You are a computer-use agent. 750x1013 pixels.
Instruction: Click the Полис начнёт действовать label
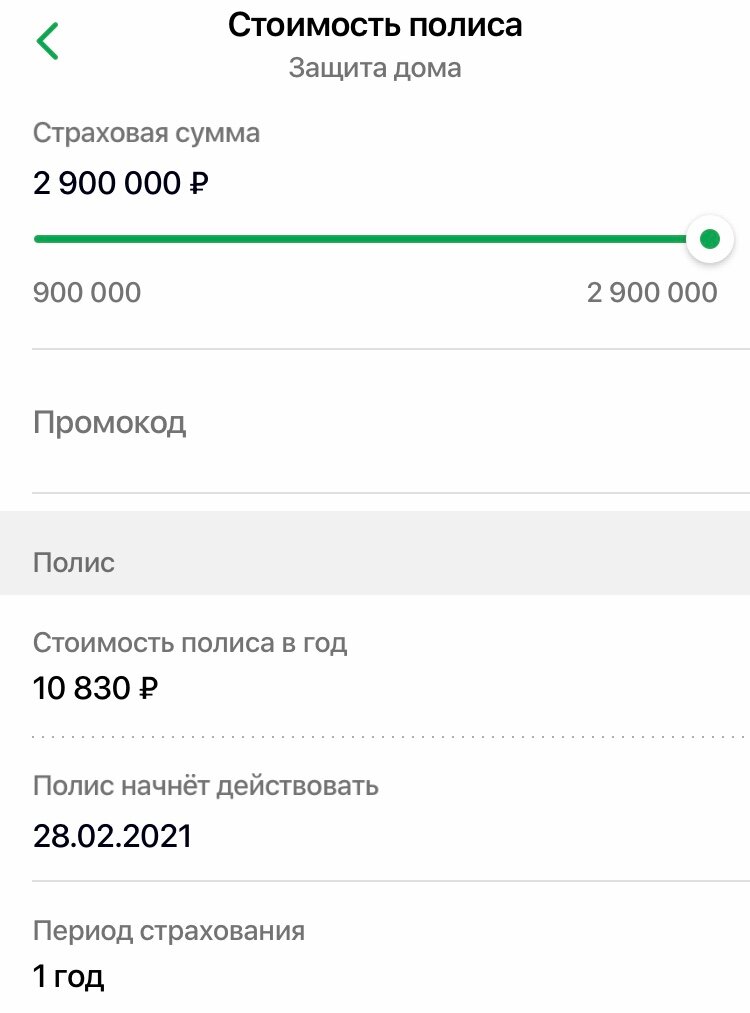205,786
